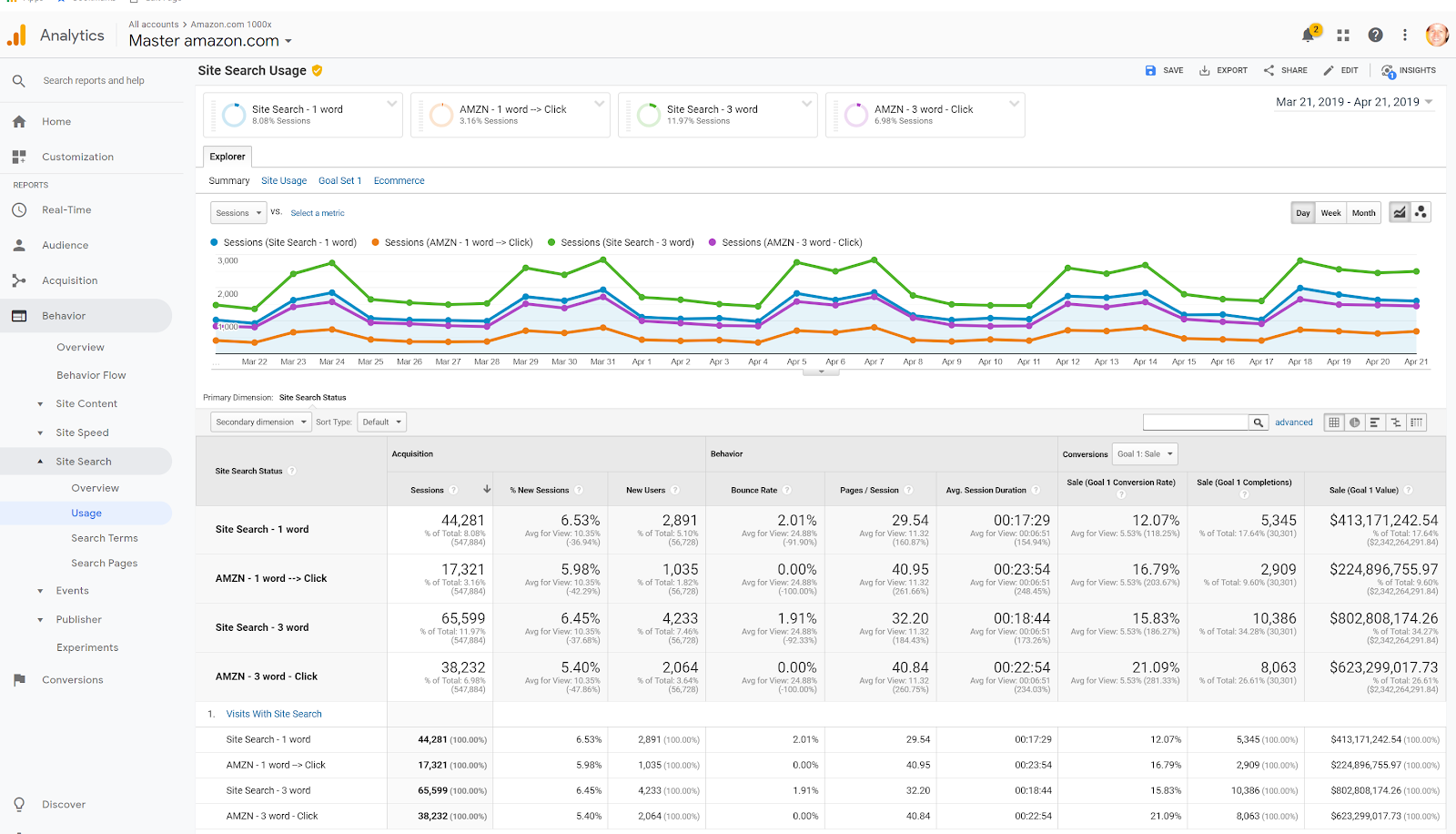Switch to the Explorer tab
The image size is (1456, 834).
pos(227,157)
